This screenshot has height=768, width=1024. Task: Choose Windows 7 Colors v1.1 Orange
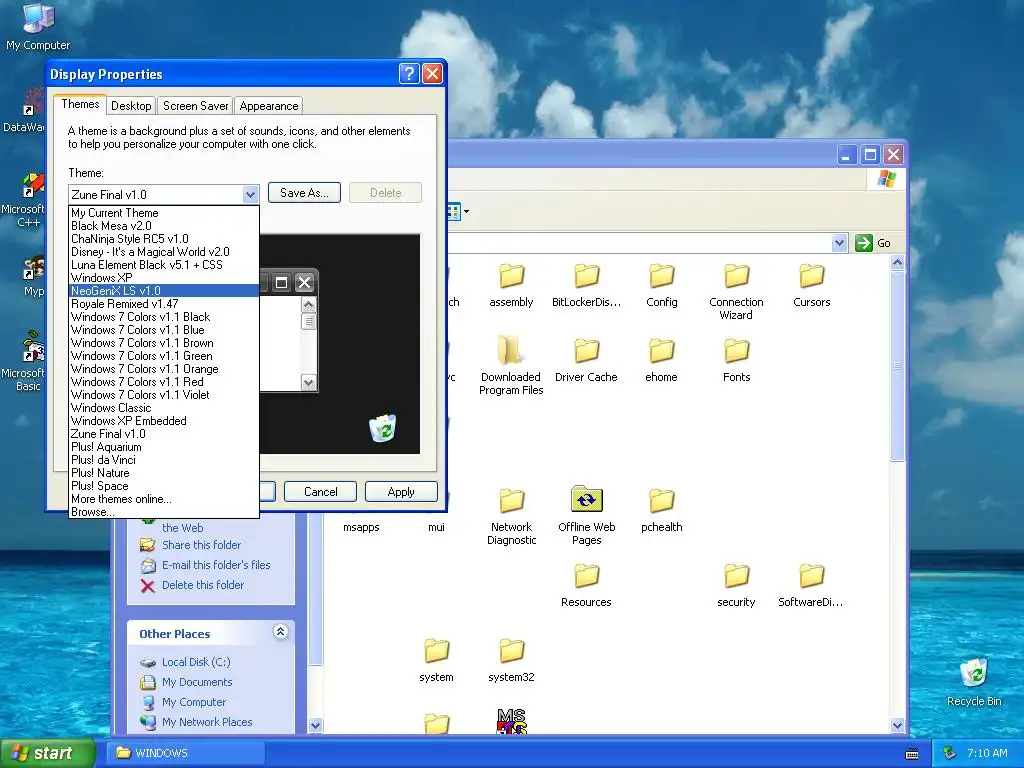(x=164, y=369)
